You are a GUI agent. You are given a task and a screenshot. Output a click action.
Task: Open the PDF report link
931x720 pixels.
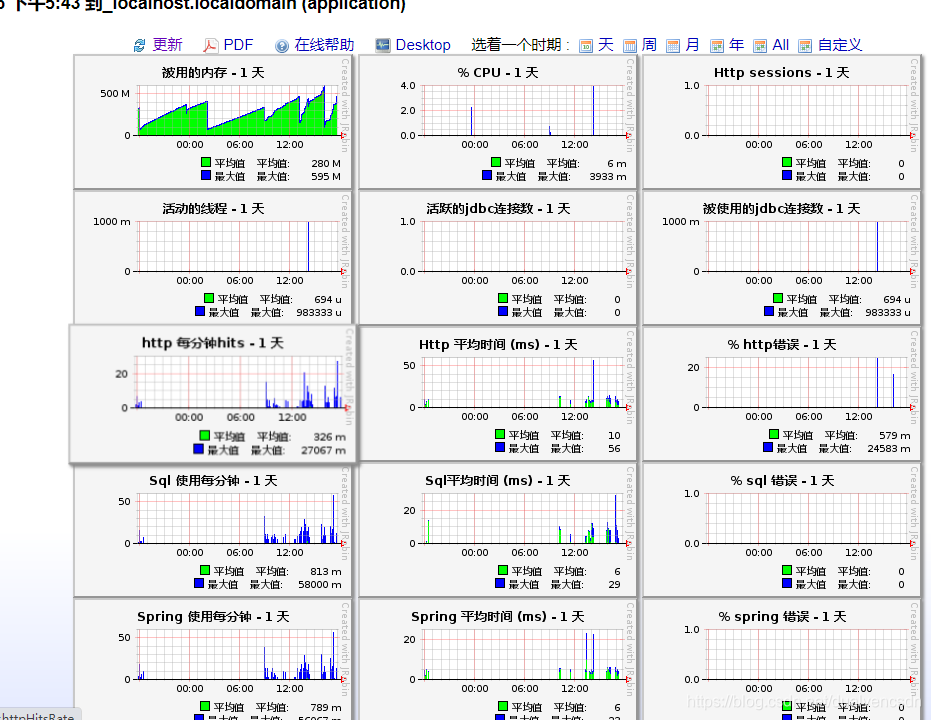pyautogui.click(x=237, y=44)
